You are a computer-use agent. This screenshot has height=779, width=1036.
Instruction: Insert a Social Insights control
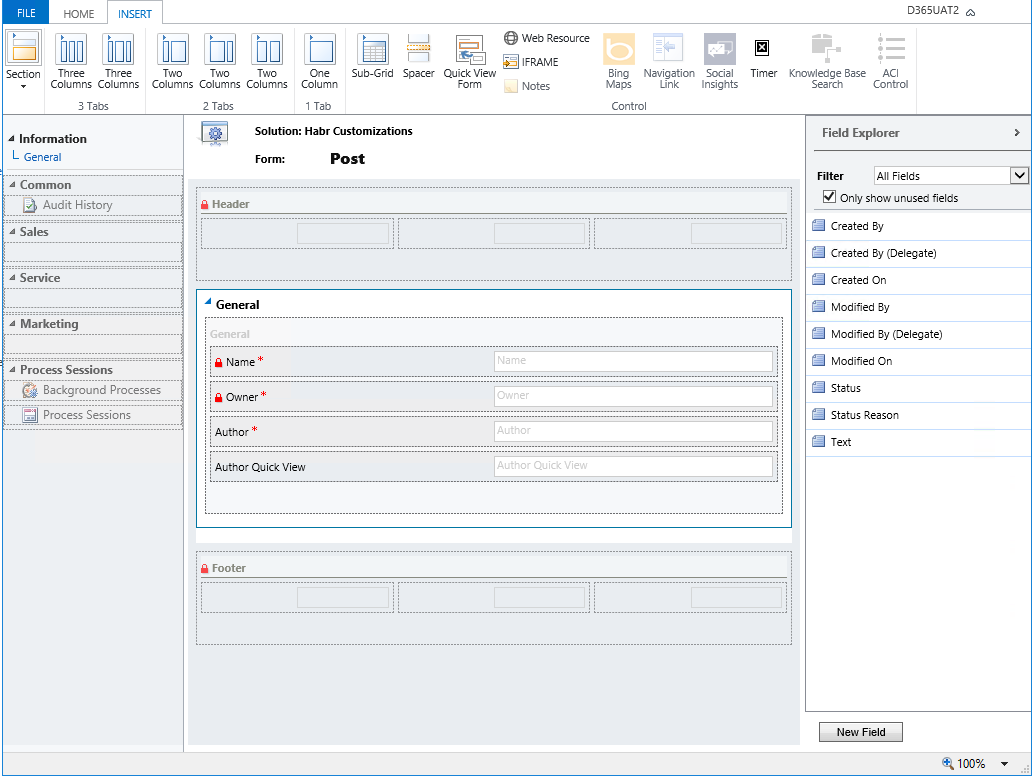[719, 60]
